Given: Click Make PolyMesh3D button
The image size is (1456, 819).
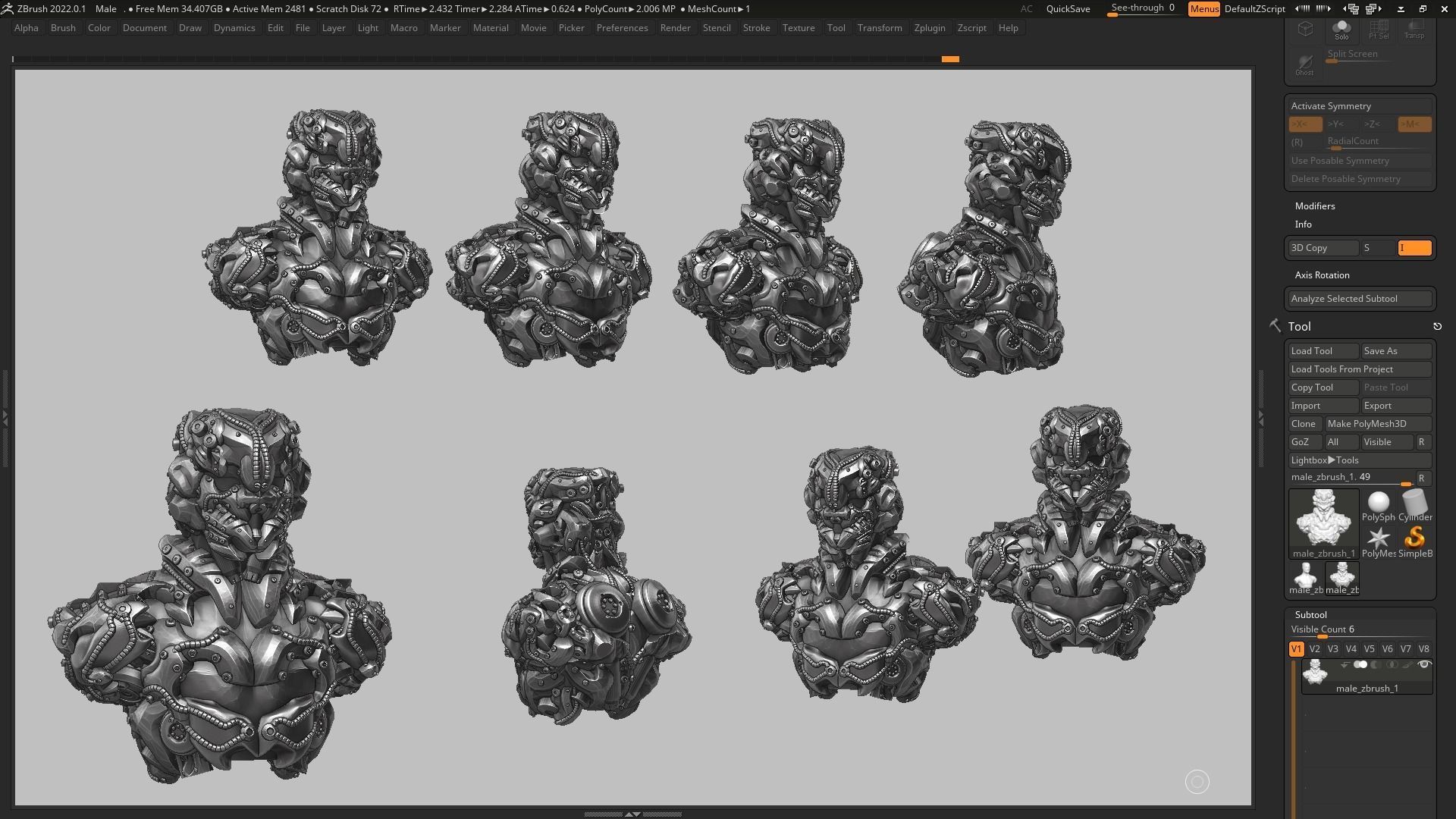Looking at the screenshot, I should point(1377,424).
